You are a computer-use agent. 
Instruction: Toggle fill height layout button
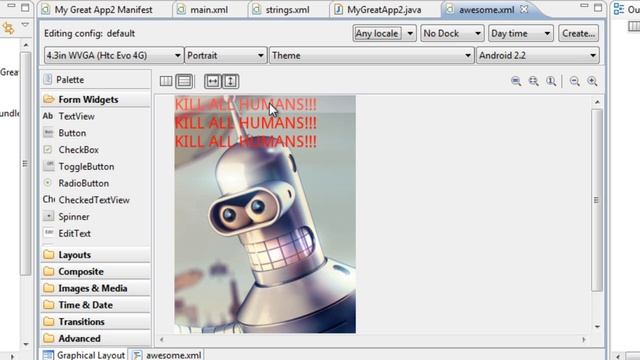[230, 81]
